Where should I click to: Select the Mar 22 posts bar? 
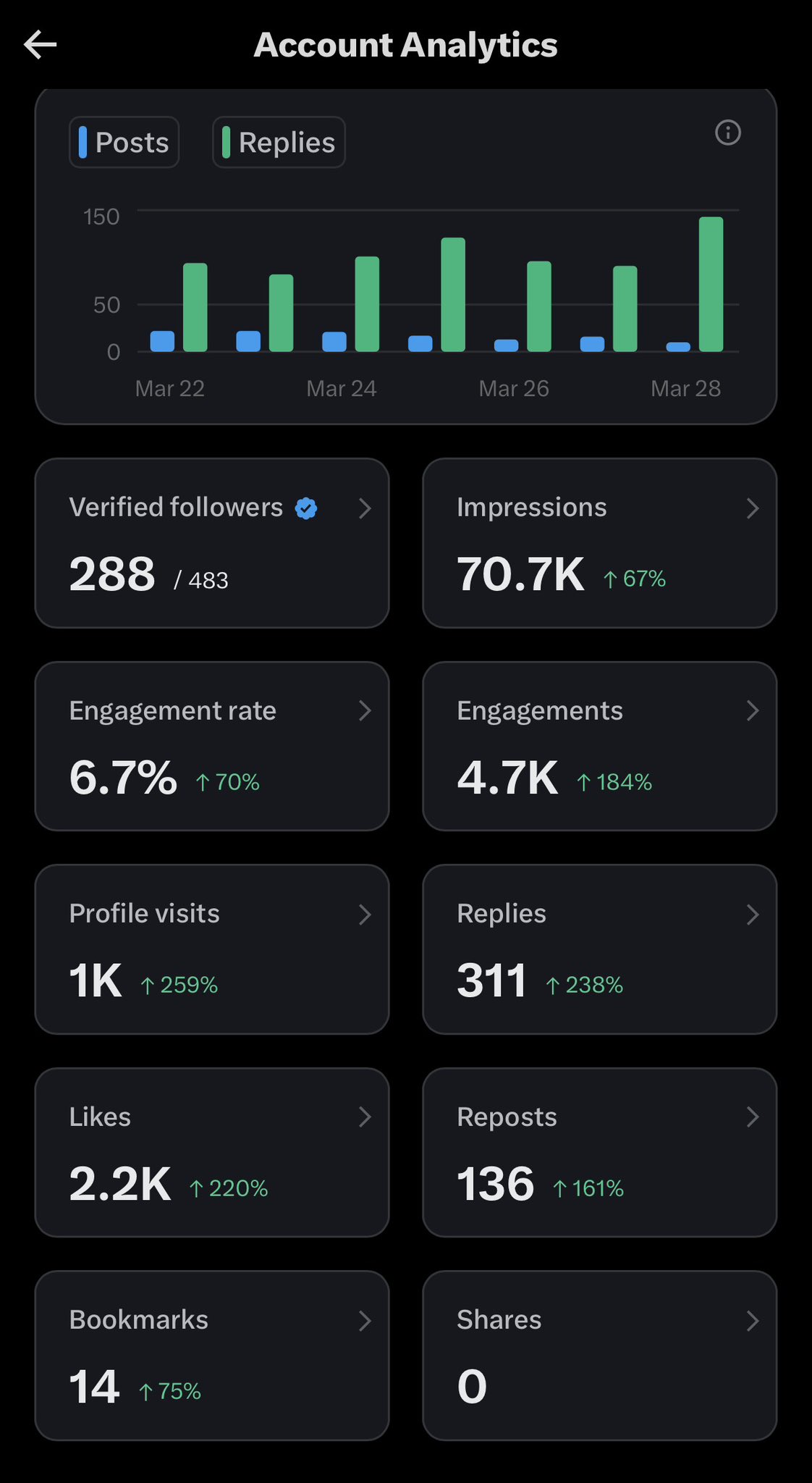click(162, 341)
